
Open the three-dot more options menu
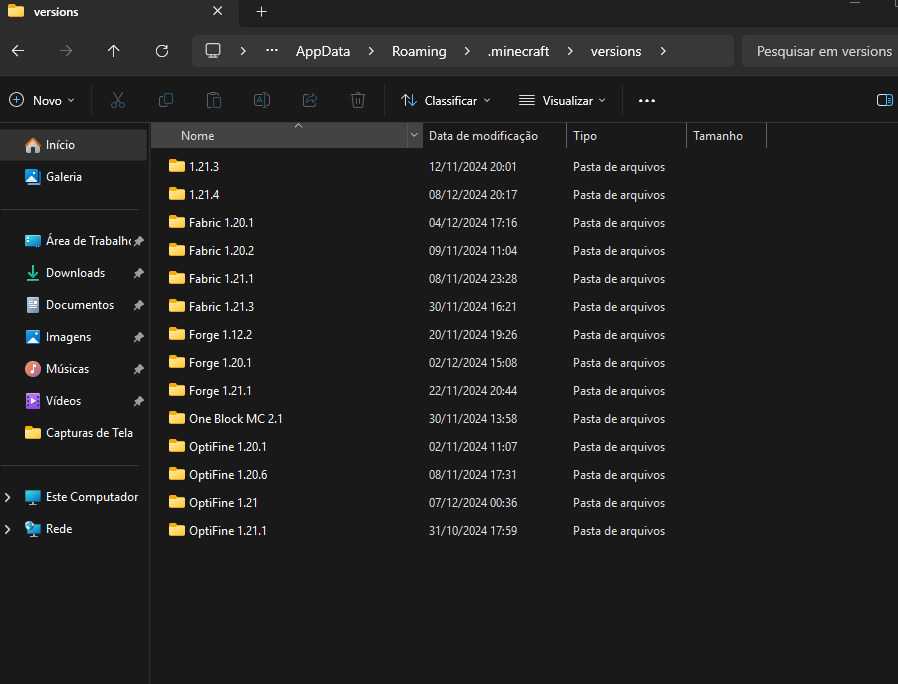(x=647, y=100)
